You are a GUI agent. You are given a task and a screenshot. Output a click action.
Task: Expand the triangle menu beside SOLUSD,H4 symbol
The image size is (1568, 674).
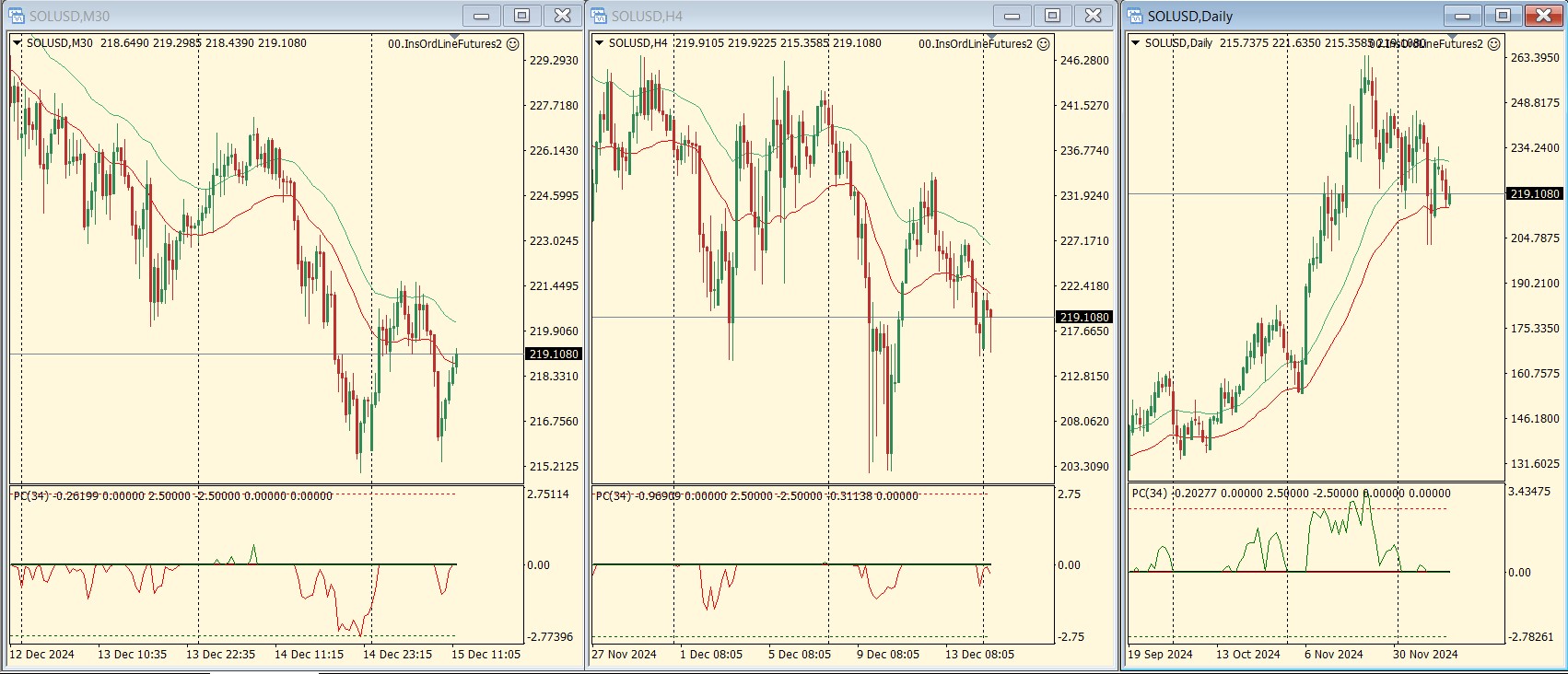(600, 42)
